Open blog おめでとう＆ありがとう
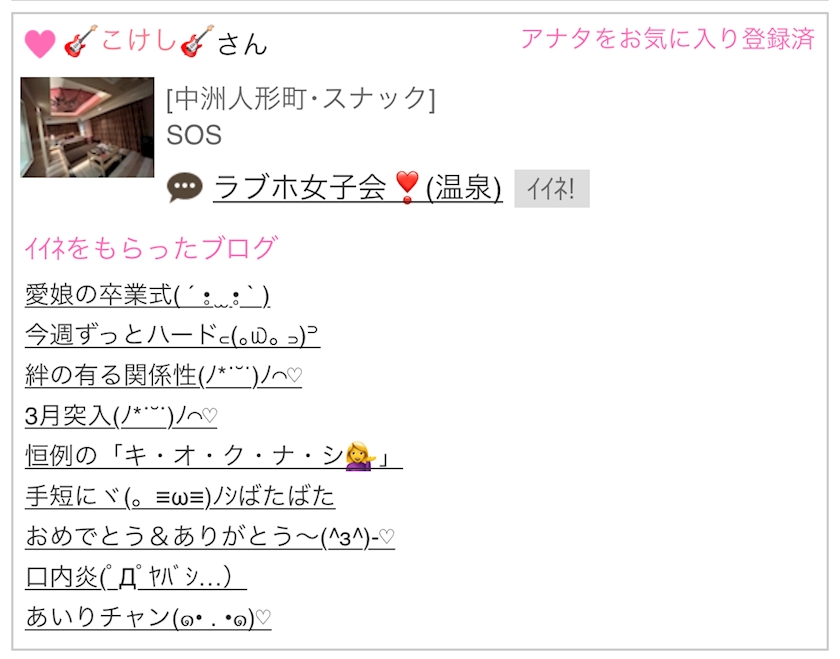840x659 pixels. tap(210, 536)
